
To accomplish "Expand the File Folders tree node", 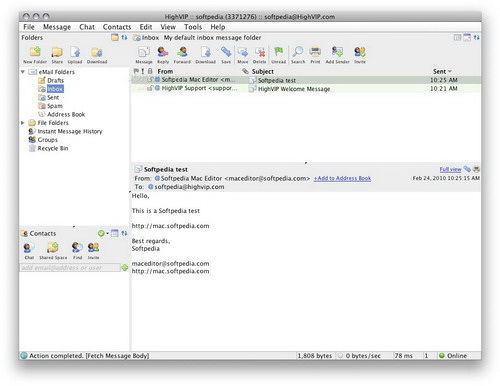I will [23, 123].
